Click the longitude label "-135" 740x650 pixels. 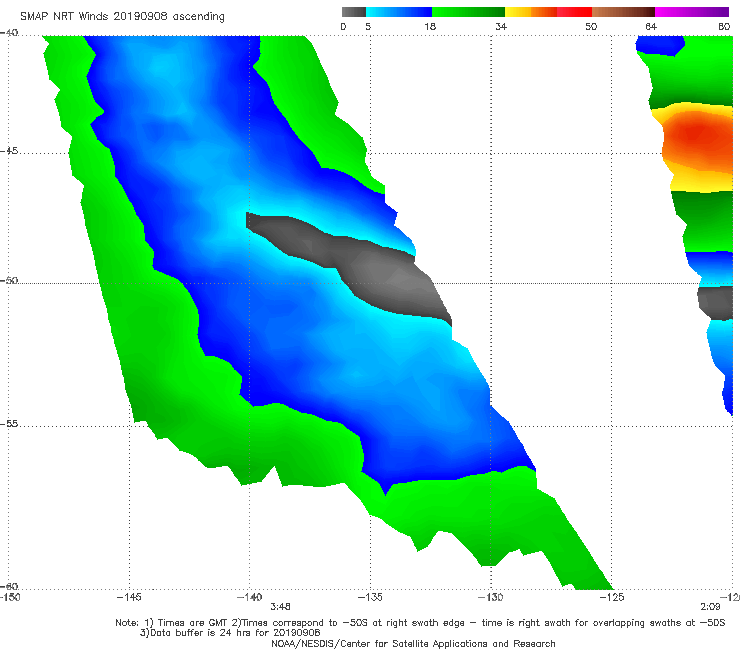(370, 597)
